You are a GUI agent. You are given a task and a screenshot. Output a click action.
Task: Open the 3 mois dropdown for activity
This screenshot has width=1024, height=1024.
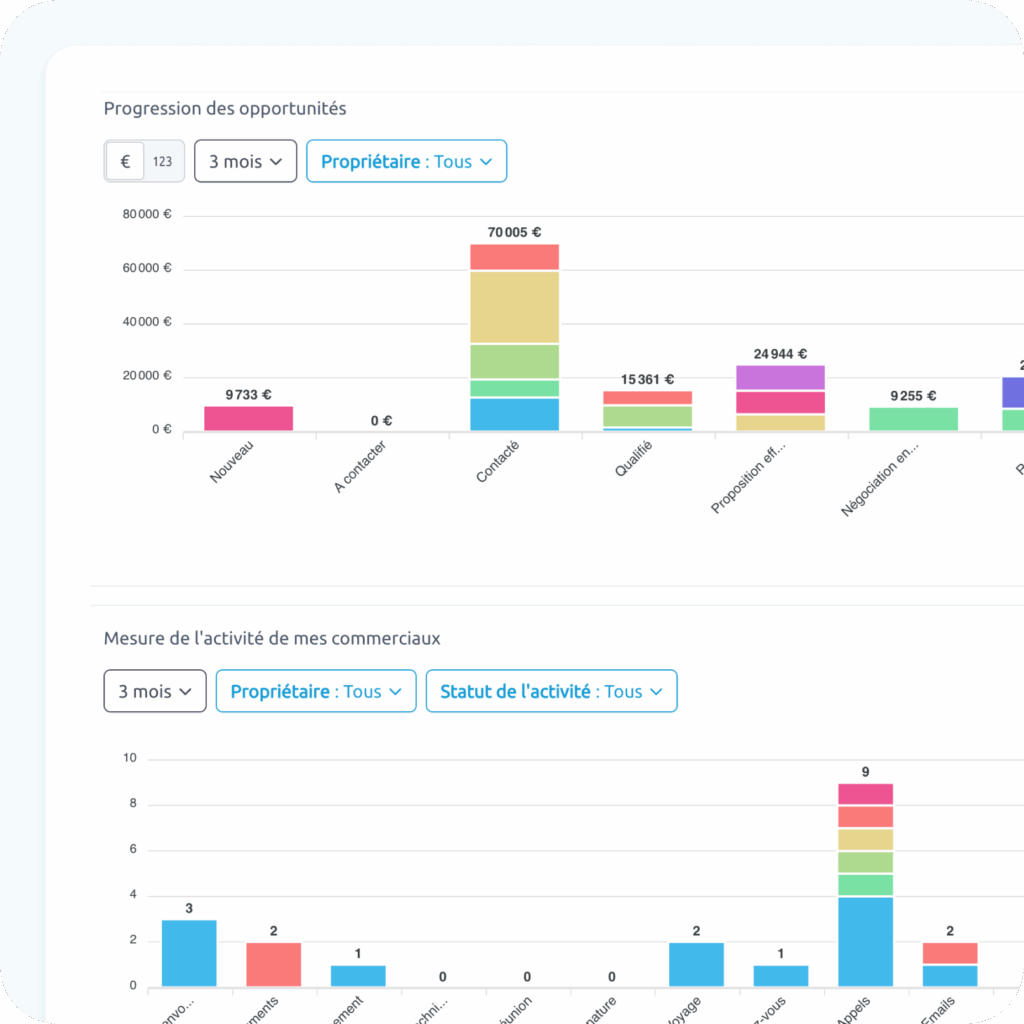[155, 691]
